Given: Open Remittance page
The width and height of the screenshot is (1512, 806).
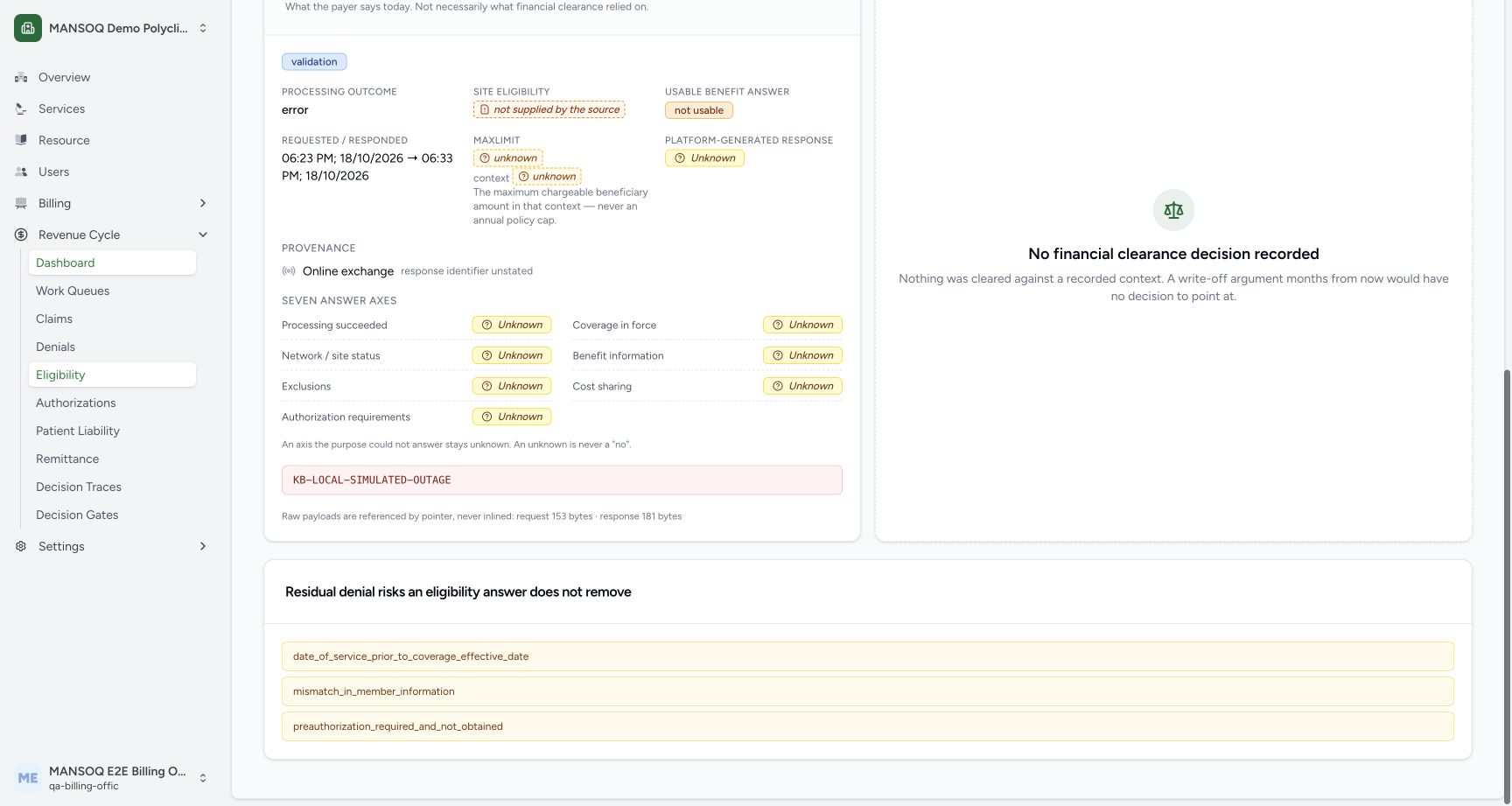Looking at the screenshot, I should 112,459.
